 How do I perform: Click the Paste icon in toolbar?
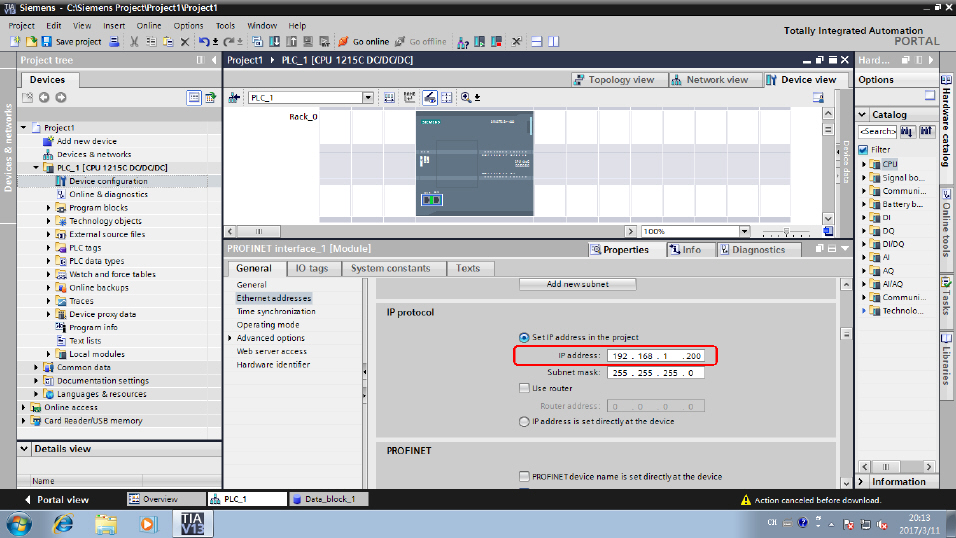click(x=168, y=41)
